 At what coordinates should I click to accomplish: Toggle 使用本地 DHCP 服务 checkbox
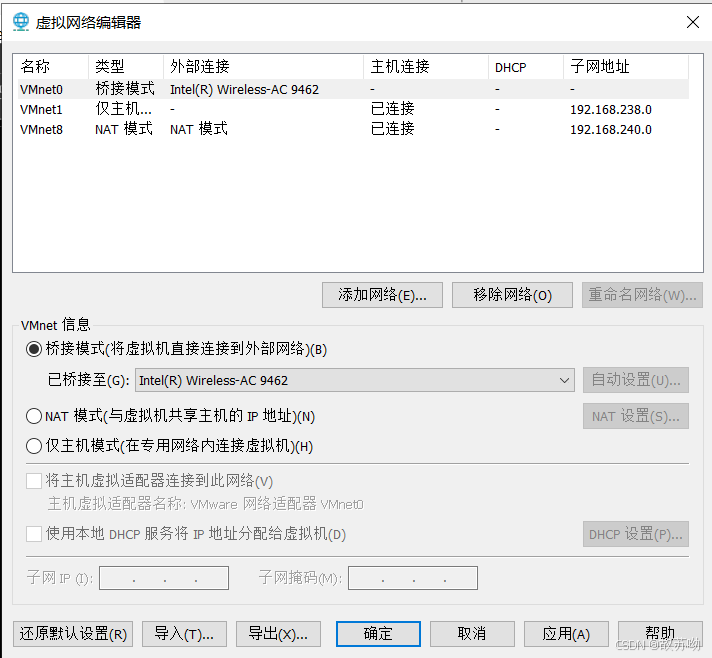(34, 534)
